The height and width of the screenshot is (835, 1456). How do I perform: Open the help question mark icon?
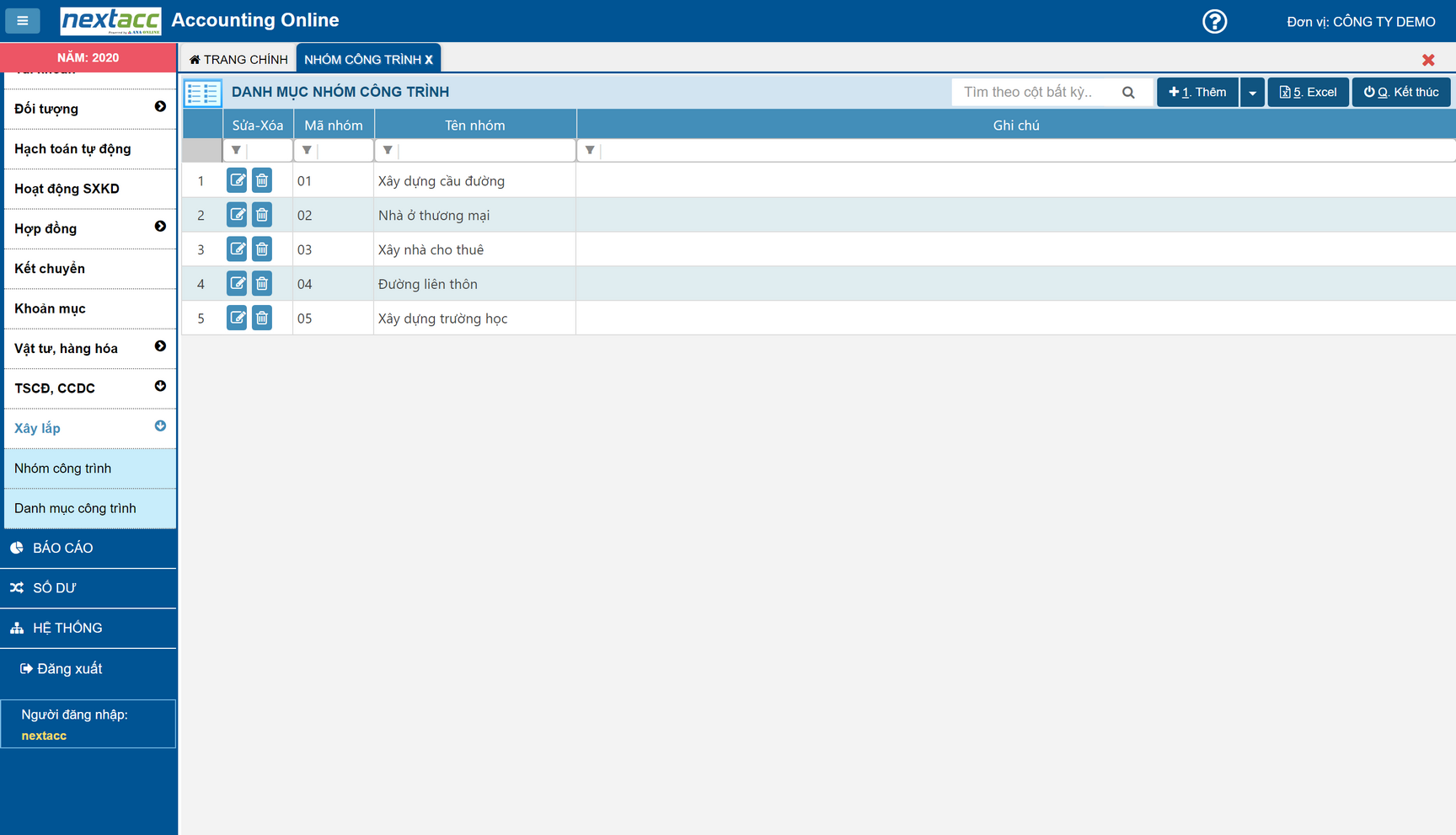(x=1214, y=21)
